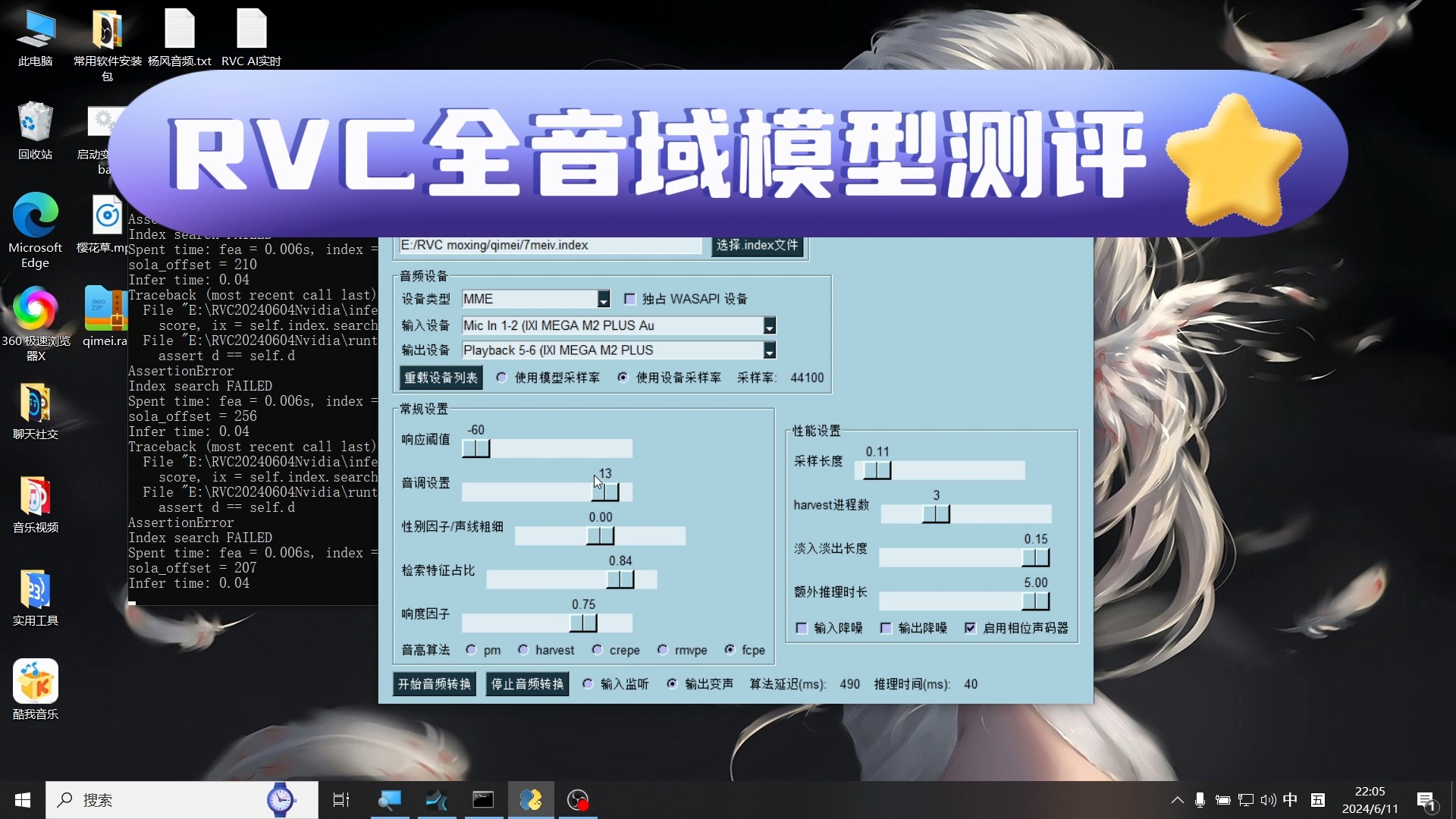Click the 响应阈值 slider handle

476,449
